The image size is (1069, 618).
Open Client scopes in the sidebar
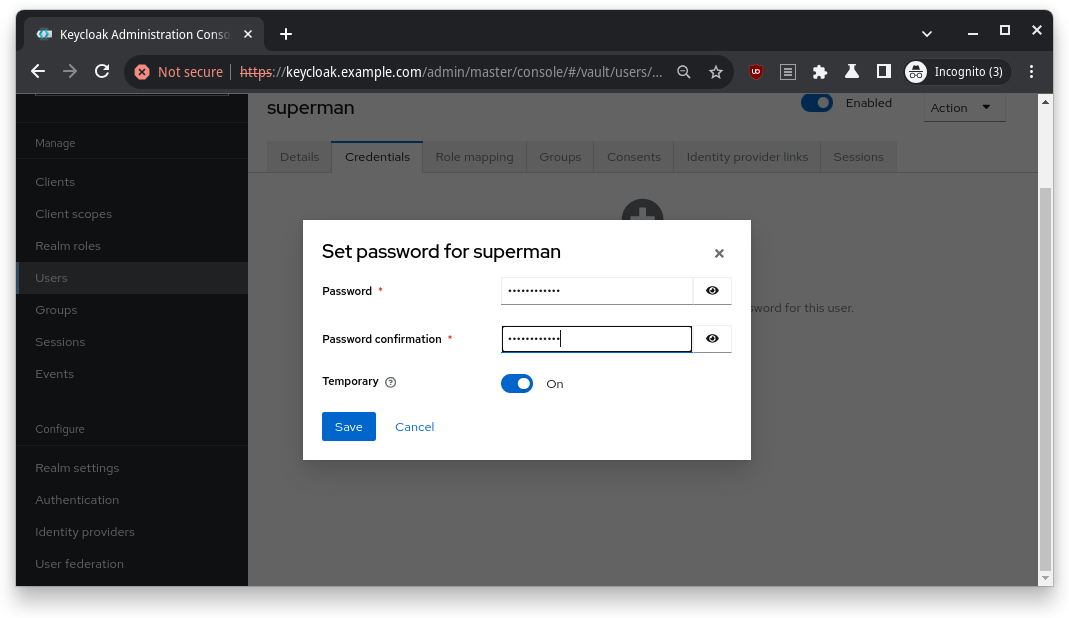(x=132, y=214)
